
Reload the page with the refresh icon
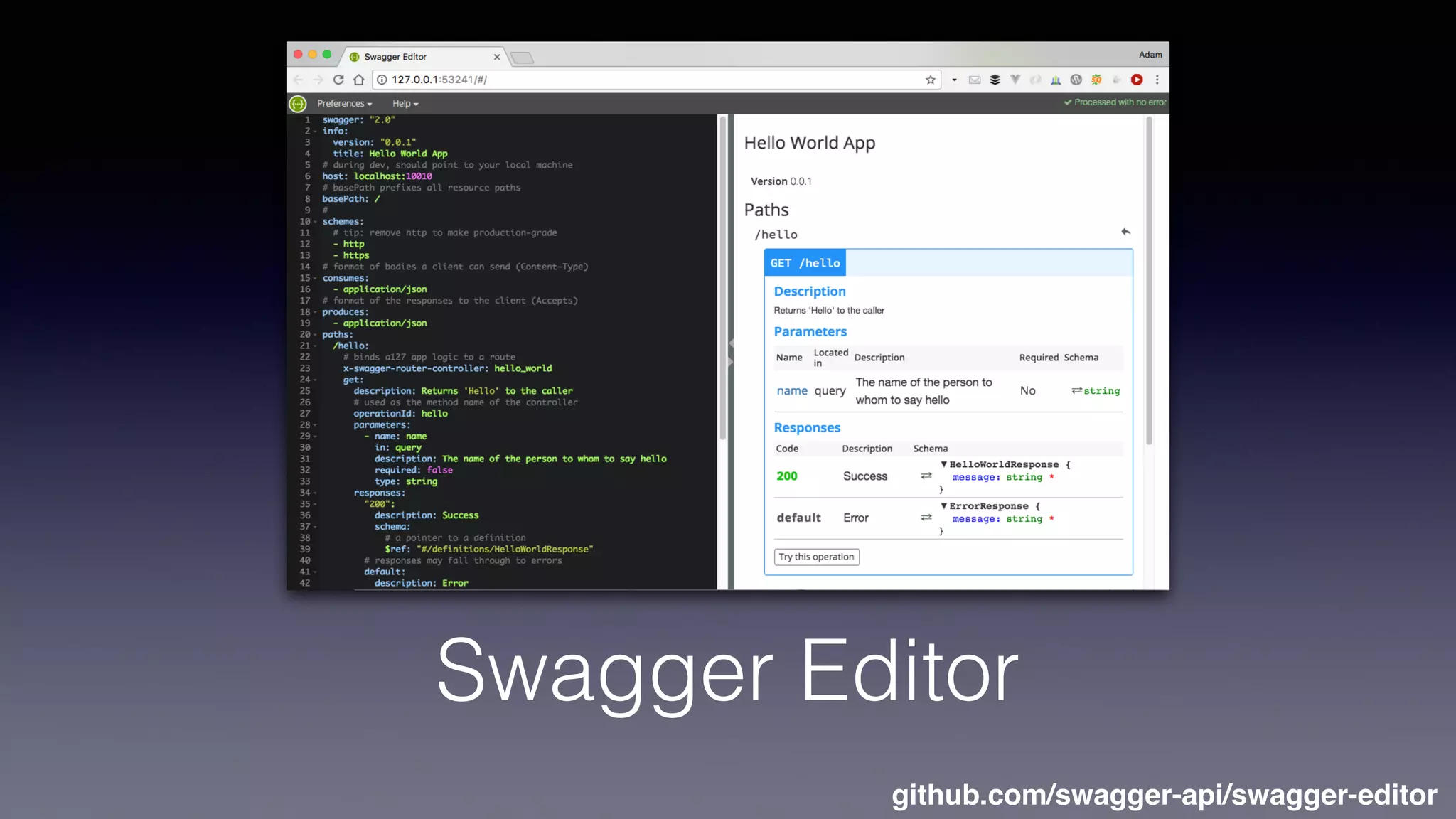coord(338,80)
